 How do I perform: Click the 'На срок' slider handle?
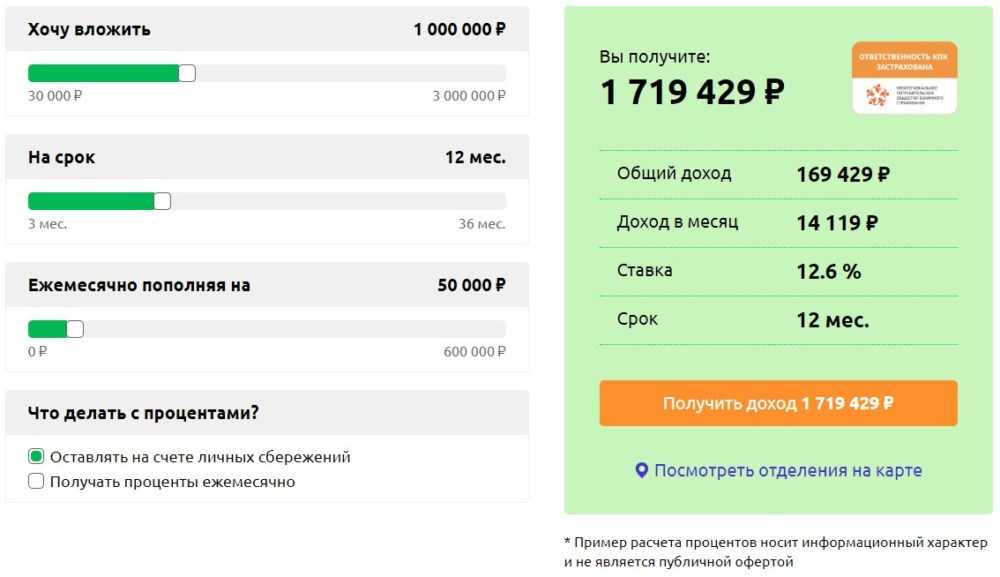(x=162, y=201)
